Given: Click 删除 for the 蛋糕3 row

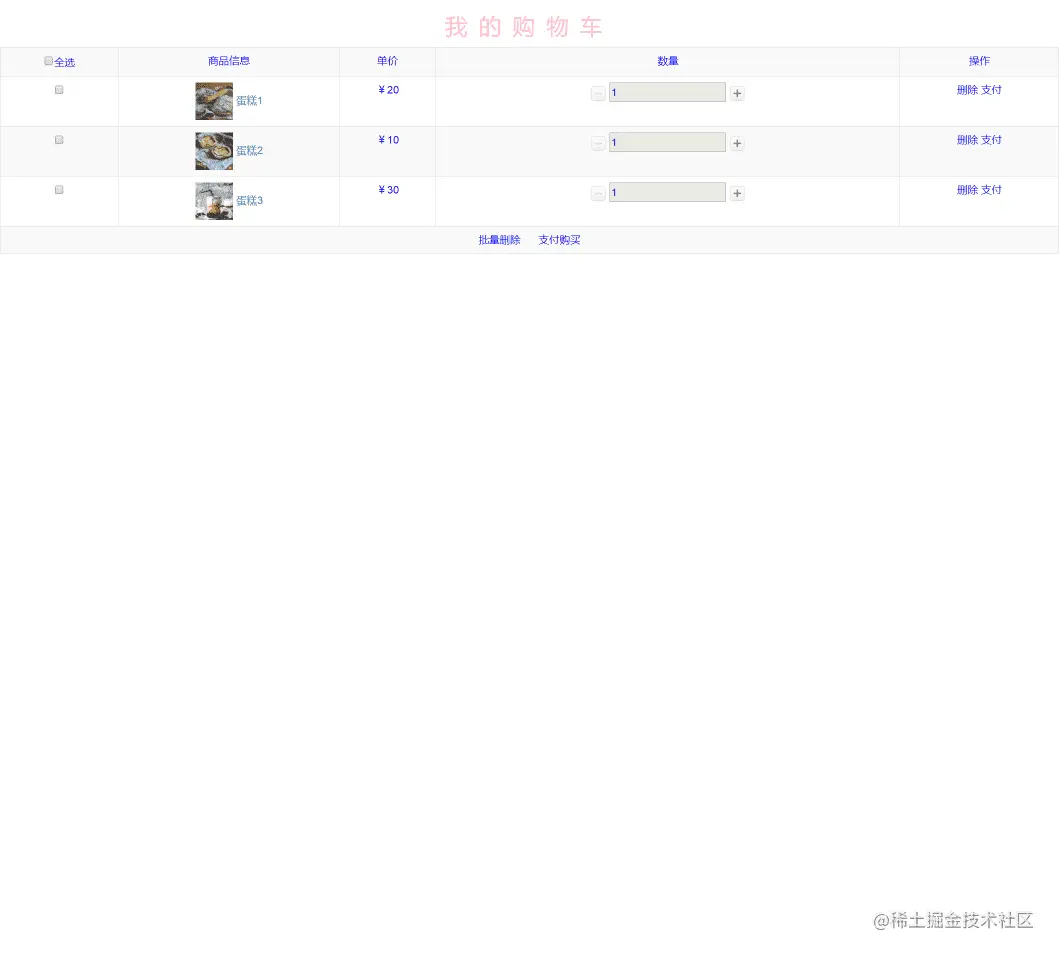Looking at the screenshot, I should (x=967, y=190).
